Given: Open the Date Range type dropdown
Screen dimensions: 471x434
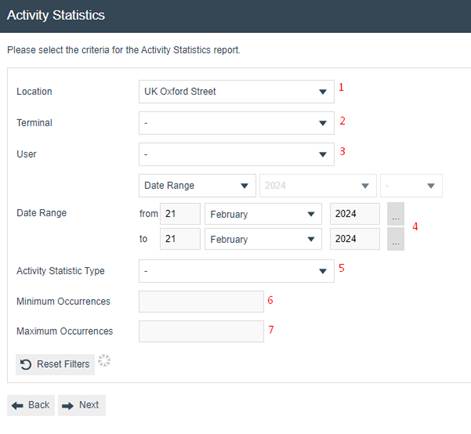Looking at the screenshot, I should pos(197,186).
